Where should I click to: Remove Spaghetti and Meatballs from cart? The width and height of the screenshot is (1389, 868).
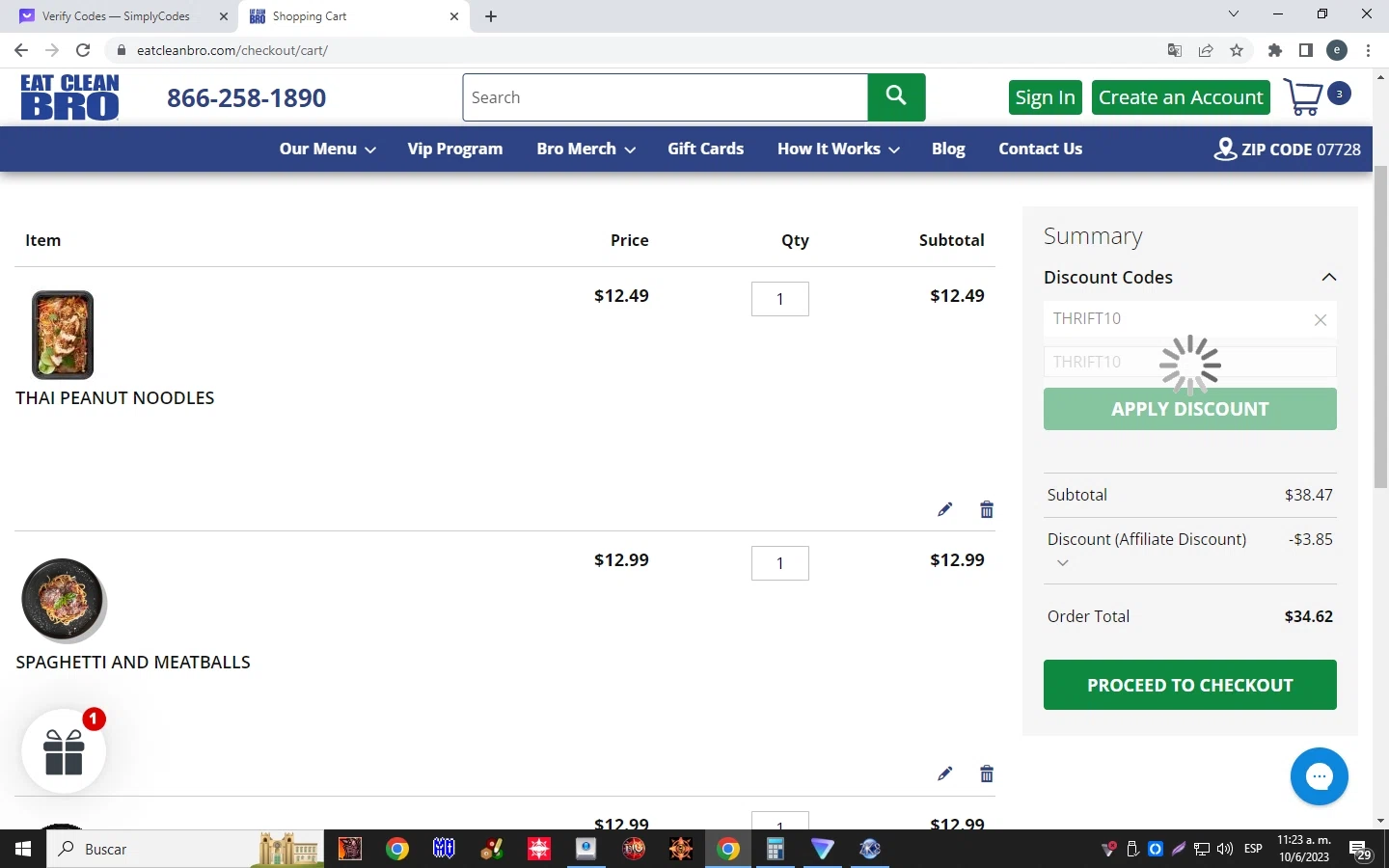[986, 773]
